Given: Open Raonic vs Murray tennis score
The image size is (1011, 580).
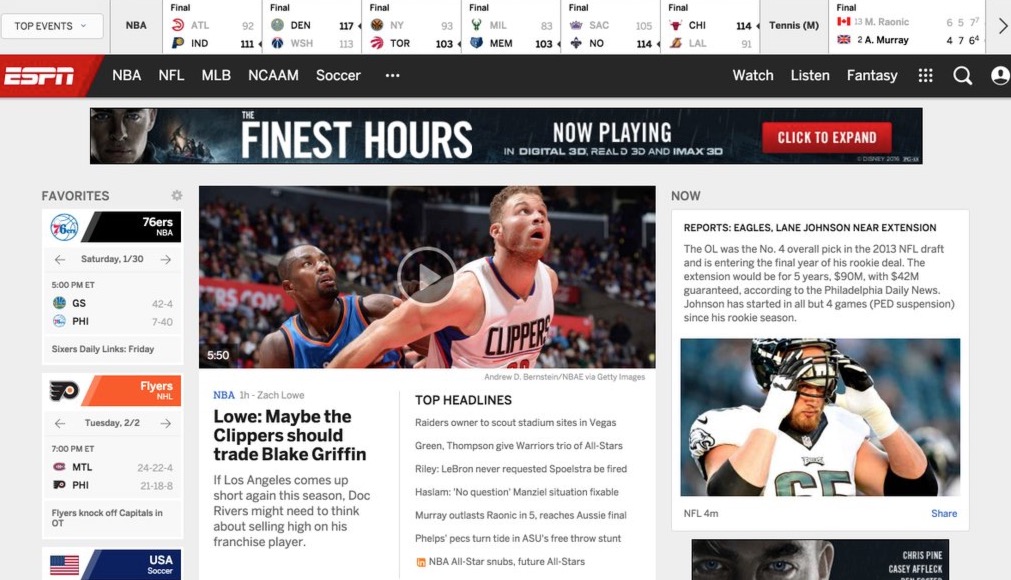Looking at the screenshot, I should pos(907,27).
